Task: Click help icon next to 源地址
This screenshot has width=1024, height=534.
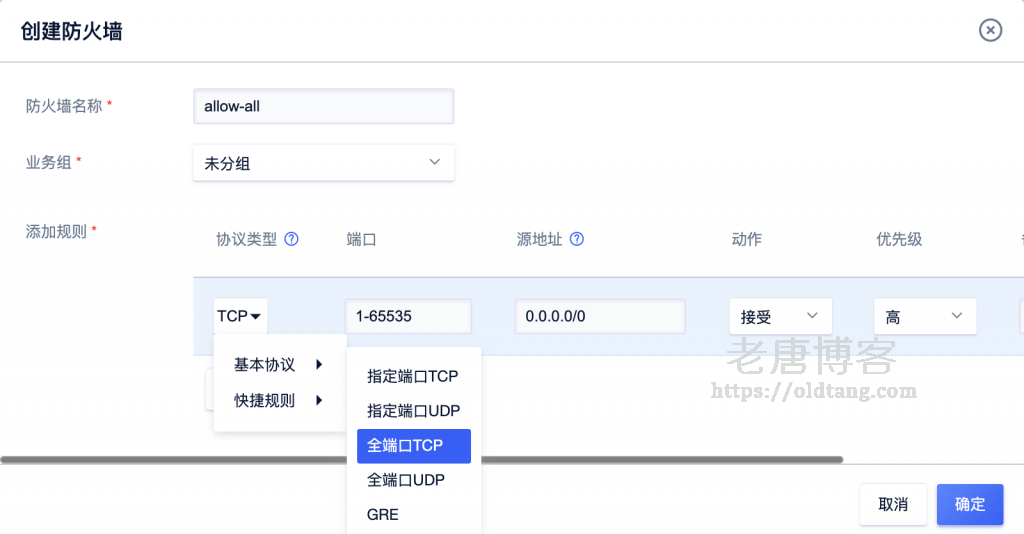Action: tap(577, 239)
